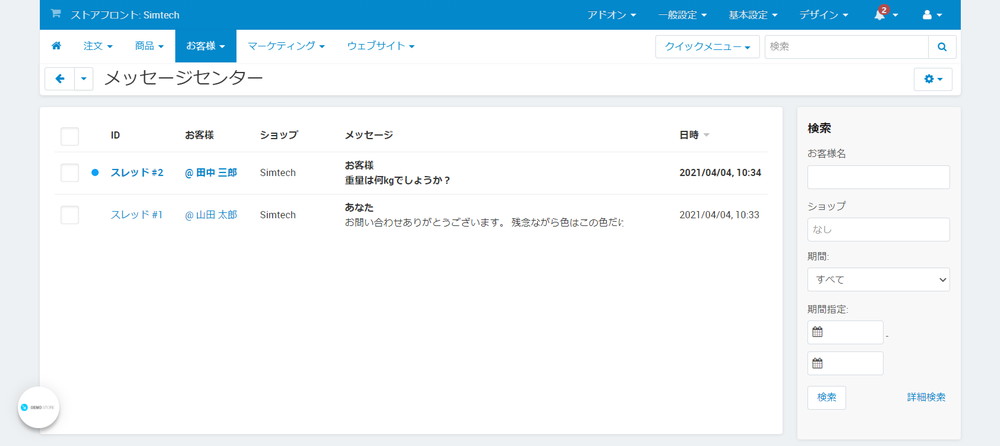This screenshot has height=446, width=1000.
Task: Focus the top 検索 input field
Action: coord(846,47)
